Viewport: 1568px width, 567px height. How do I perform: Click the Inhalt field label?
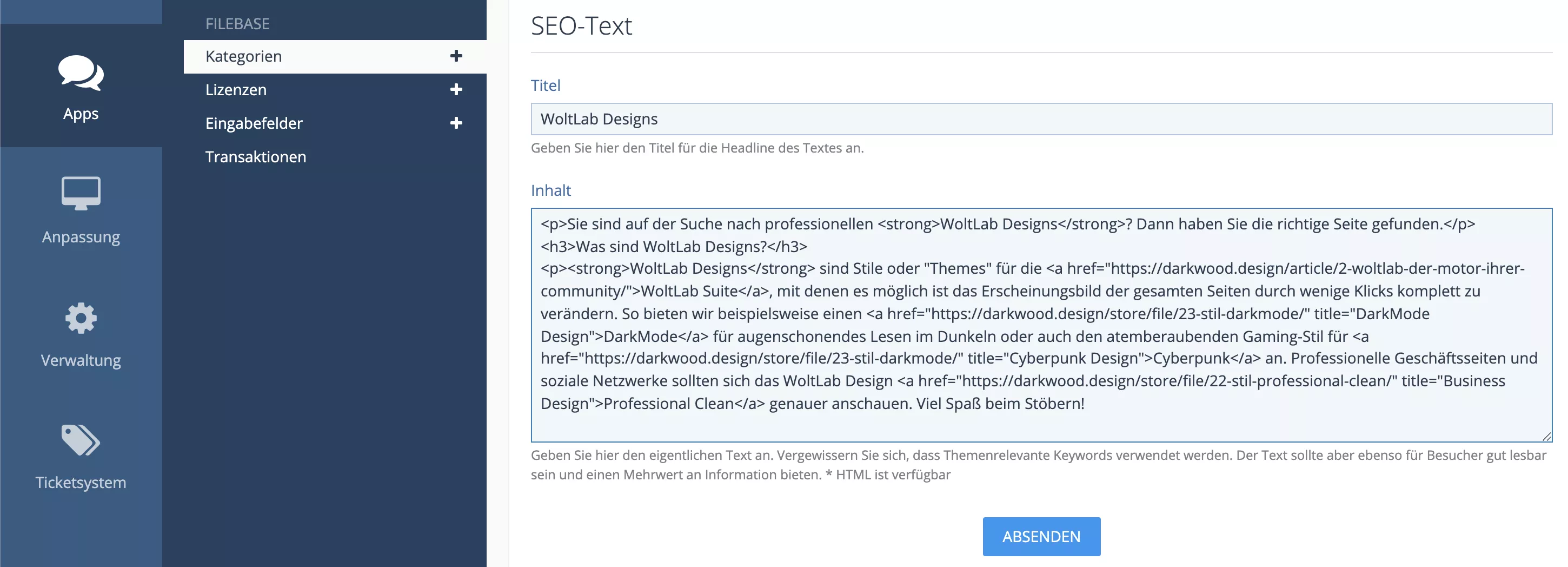coord(551,190)
